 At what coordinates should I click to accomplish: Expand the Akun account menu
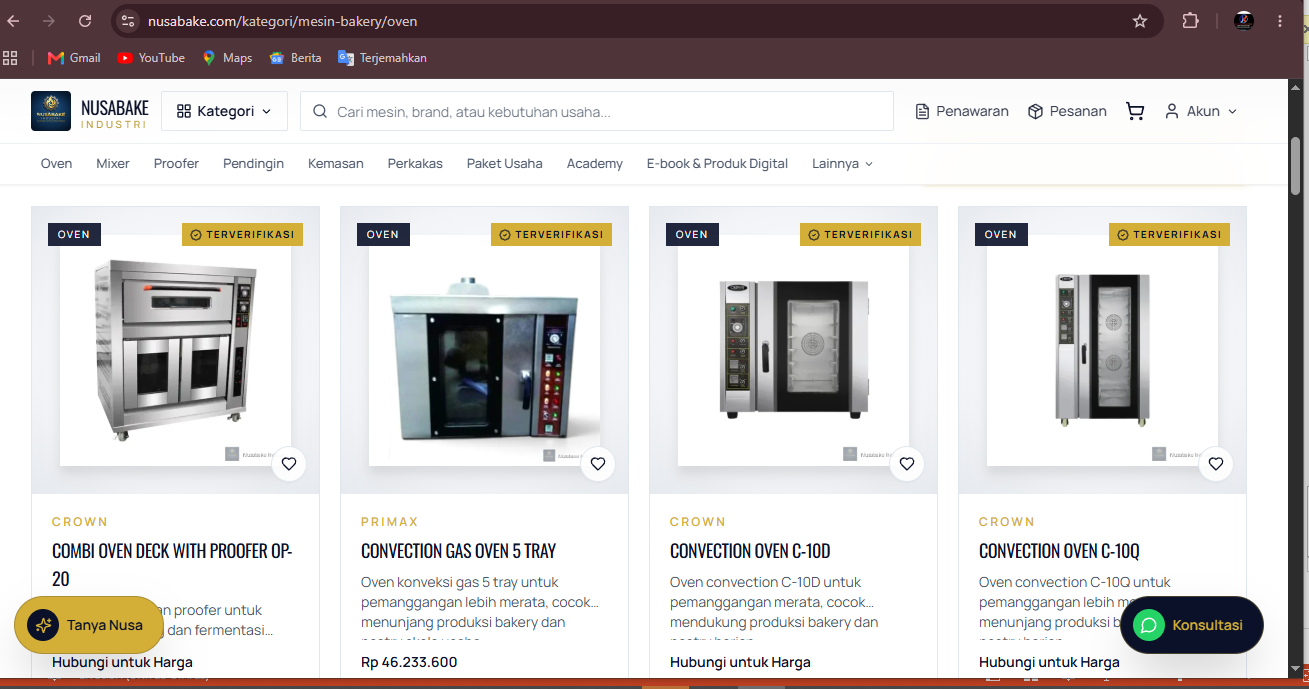1201,111
